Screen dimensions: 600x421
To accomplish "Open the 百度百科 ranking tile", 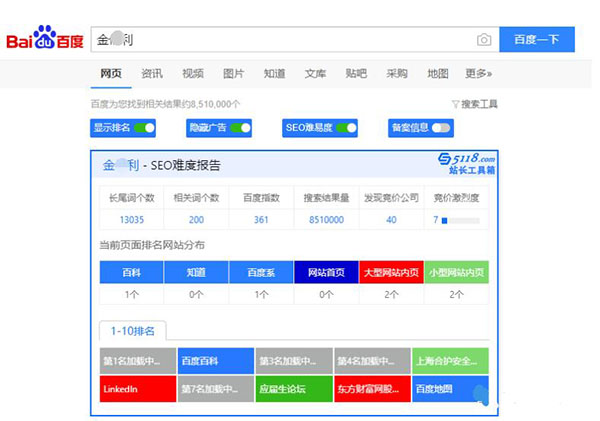I will click(215, 361).
